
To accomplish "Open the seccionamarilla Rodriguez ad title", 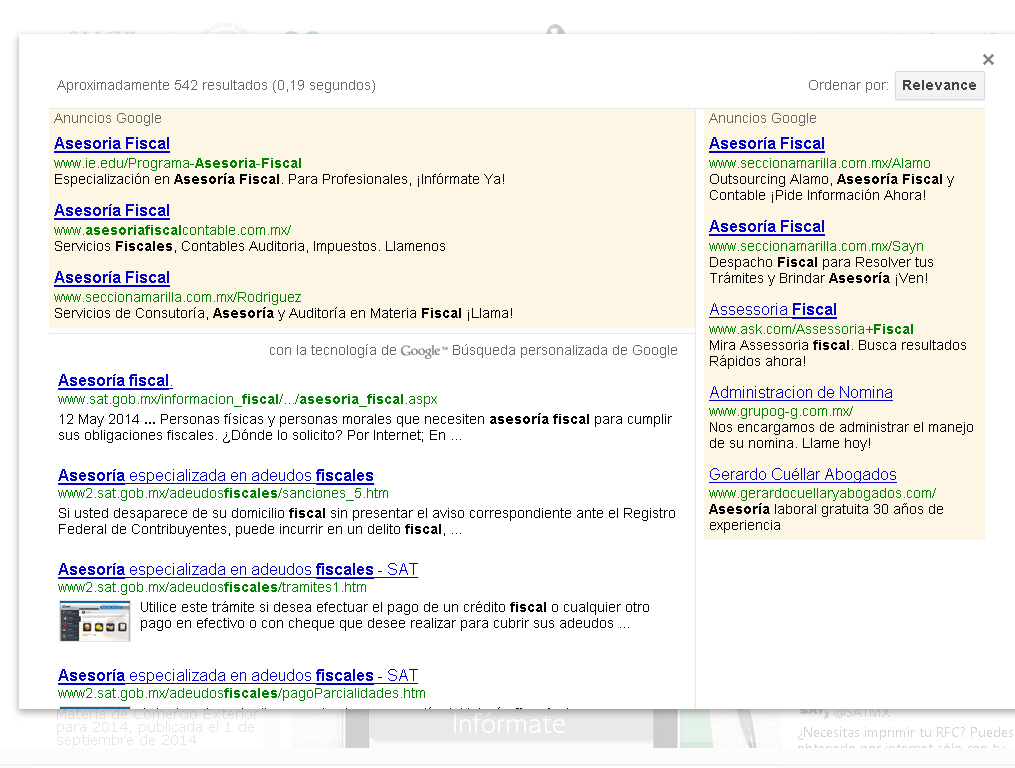I will [x=112, y=278].
